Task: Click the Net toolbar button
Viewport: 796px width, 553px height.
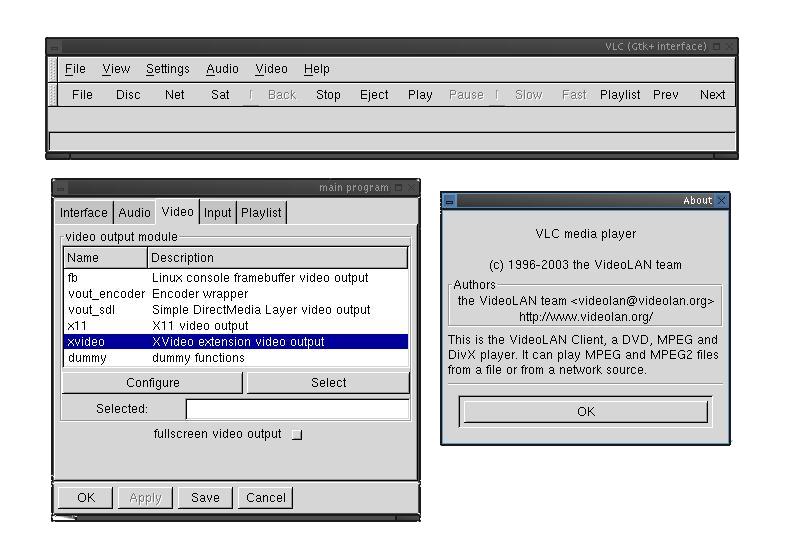Action: (174, 95)
